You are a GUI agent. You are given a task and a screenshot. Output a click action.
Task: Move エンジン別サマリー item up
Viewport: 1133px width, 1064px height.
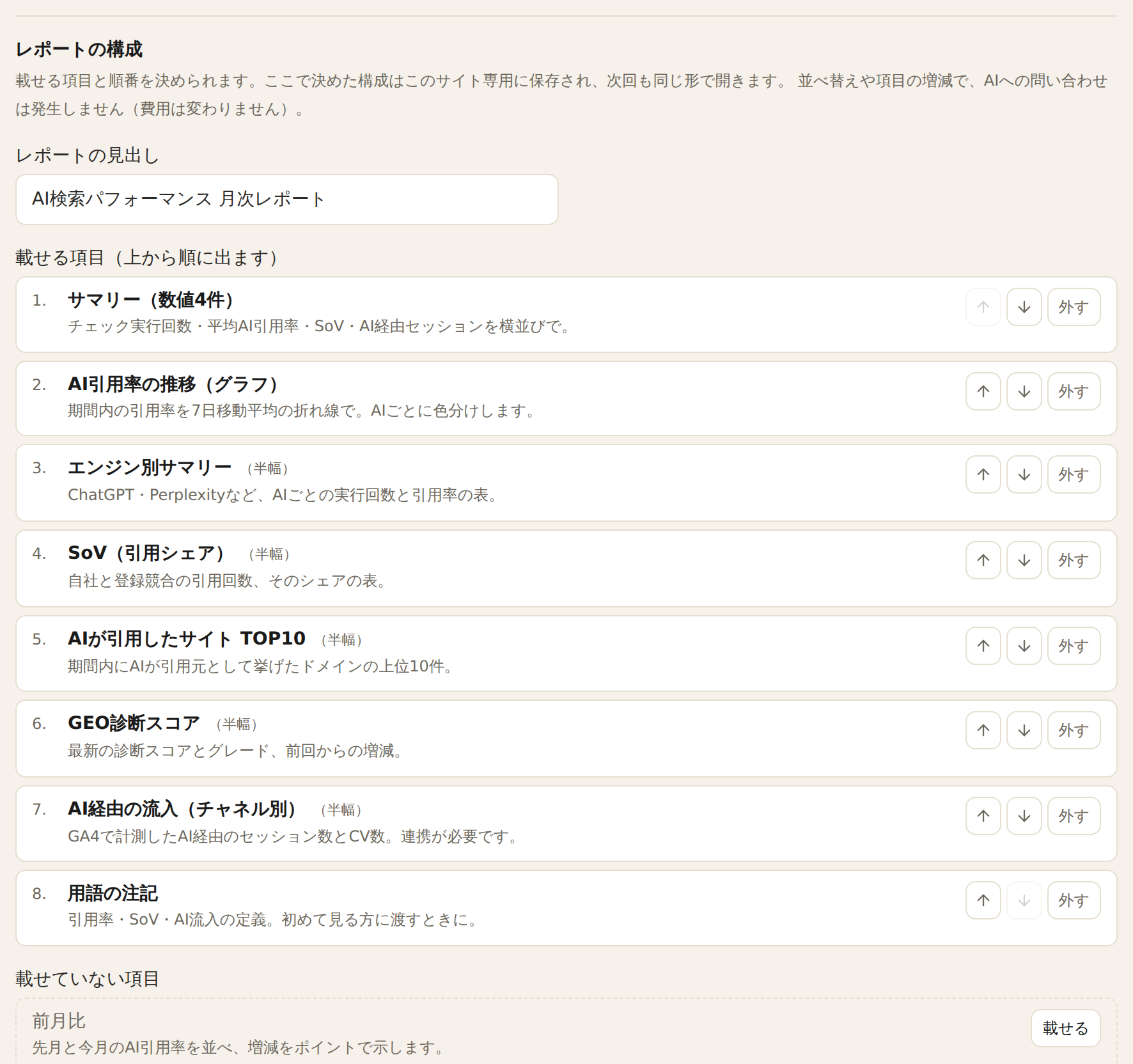[x=983, y=474]
